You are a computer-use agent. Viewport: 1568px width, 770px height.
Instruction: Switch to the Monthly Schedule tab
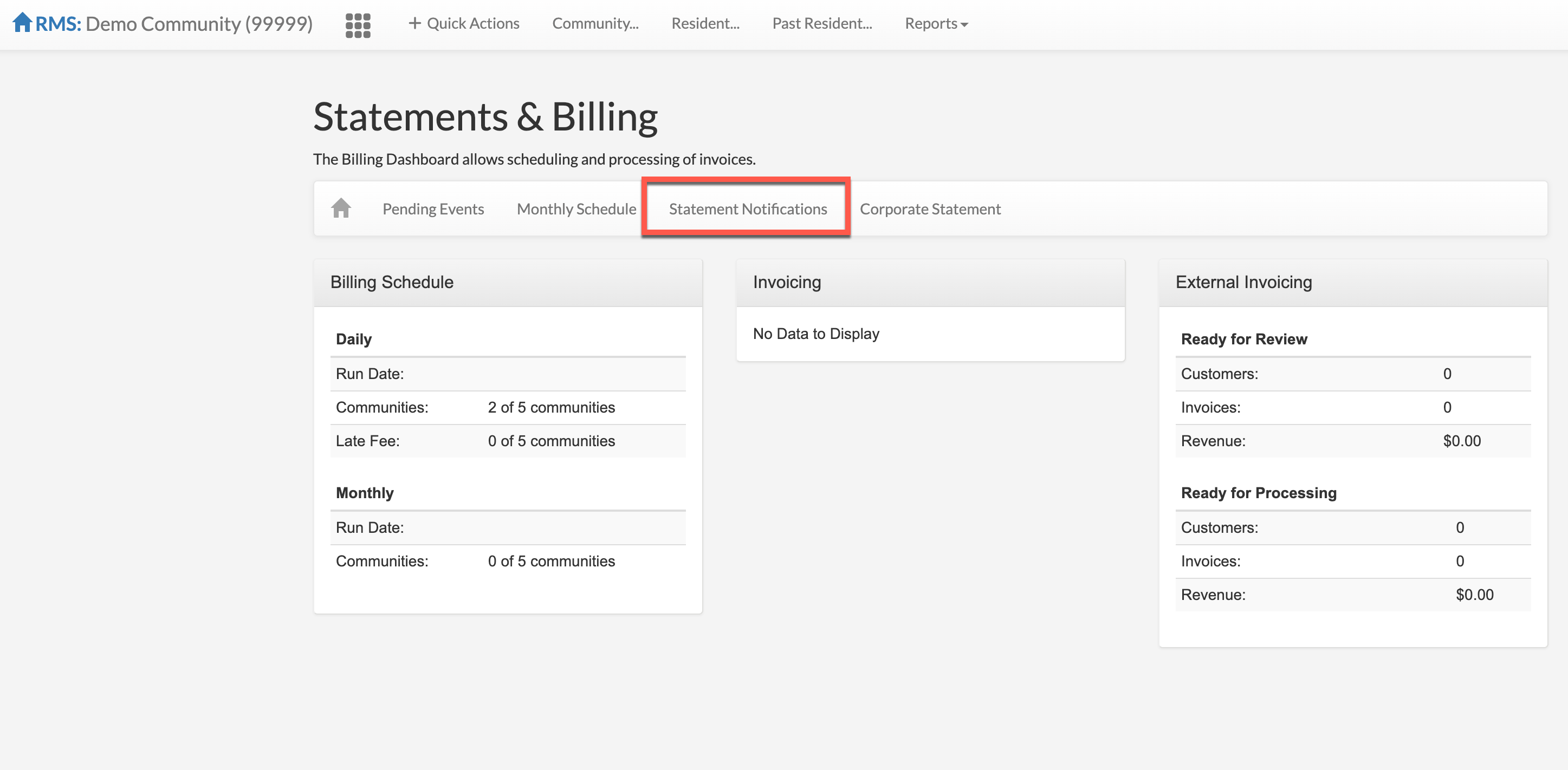576,208
